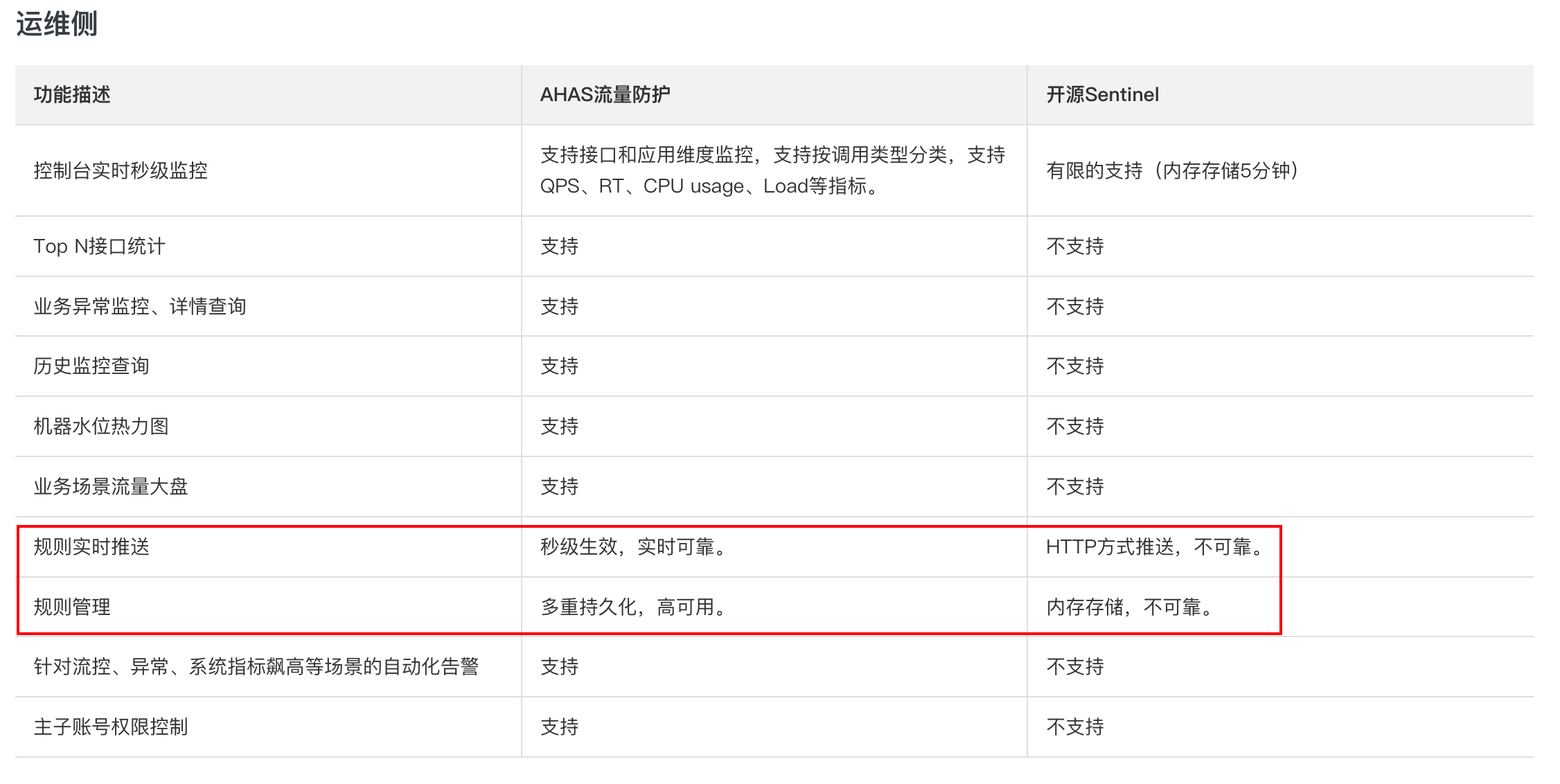Select 支持 in the 机器水位热力图 row
1560x784 pixels.
[559, 426]
